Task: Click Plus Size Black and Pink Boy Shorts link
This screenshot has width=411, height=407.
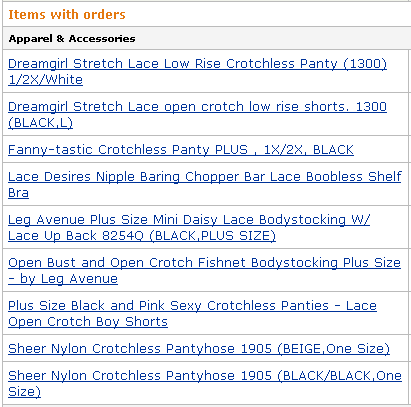Action: 192,313
